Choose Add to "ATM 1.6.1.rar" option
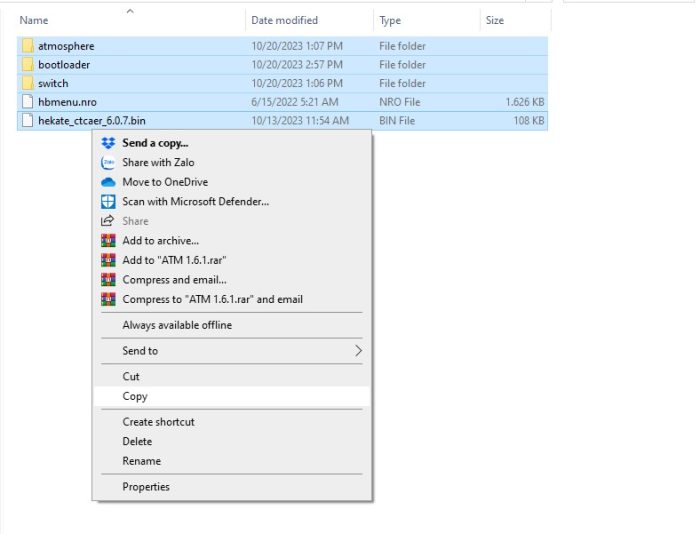700x534 pixels. click(176, 260)
